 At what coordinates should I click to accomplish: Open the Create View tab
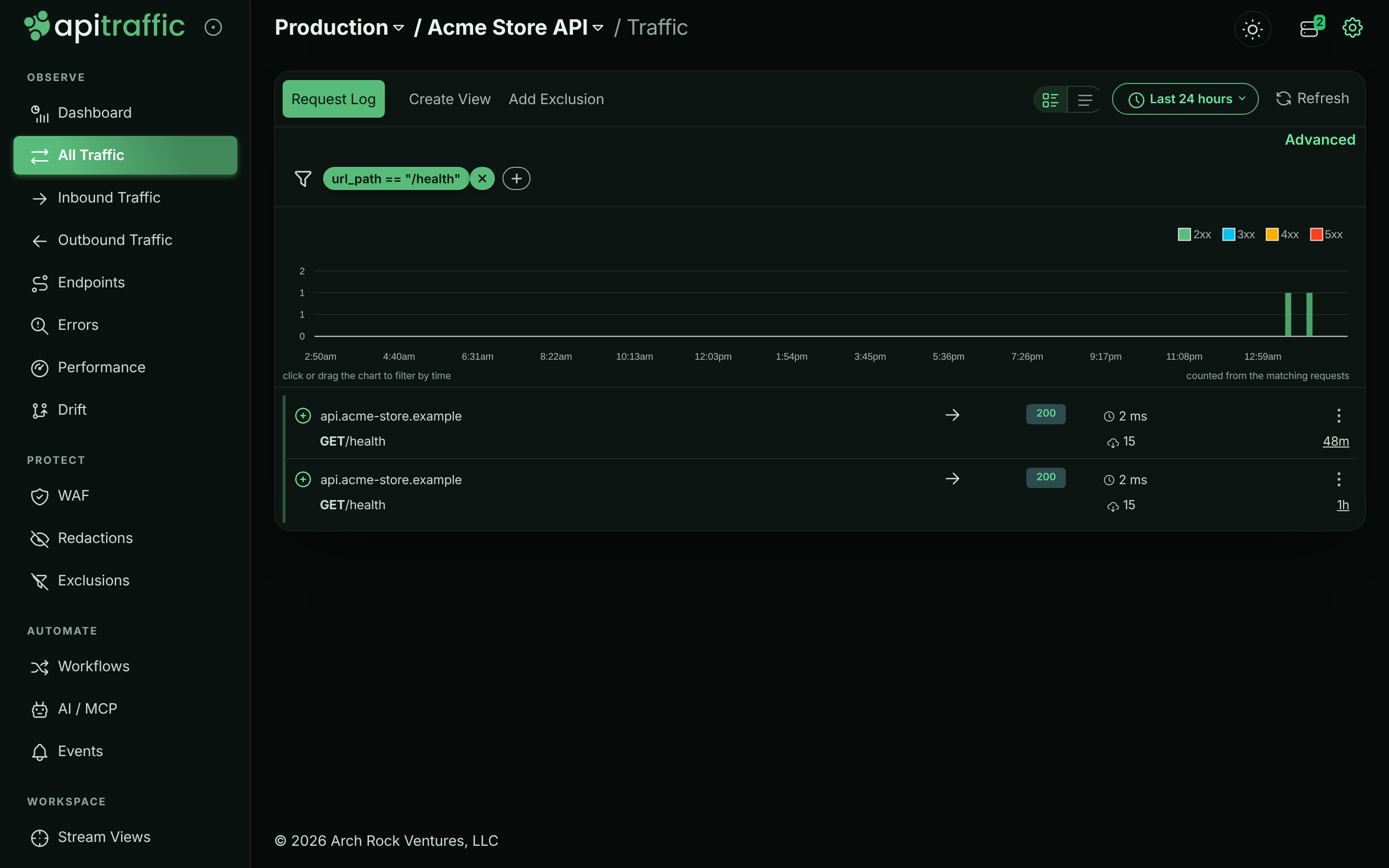tap(449, 99)
